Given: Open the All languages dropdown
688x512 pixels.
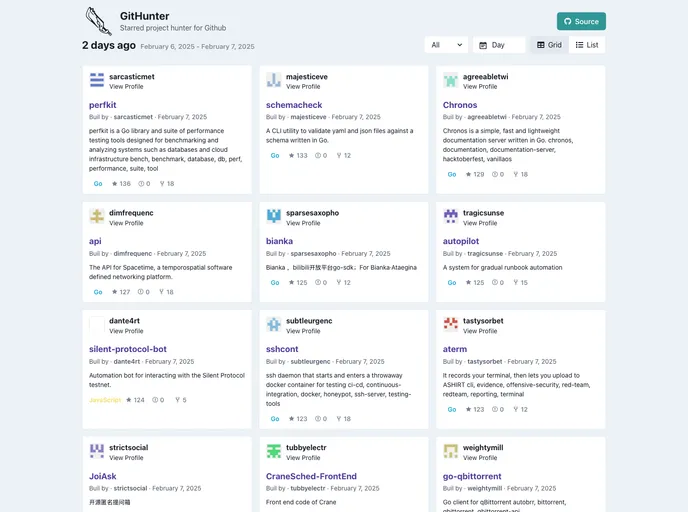Looking at the screenshot, I should 445,45.
